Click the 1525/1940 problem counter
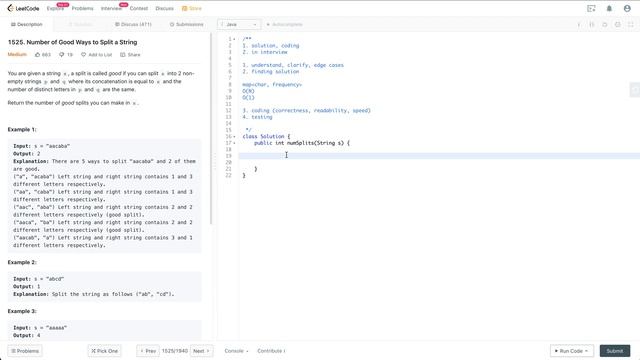This screenshot has width=640, height=360. click(x=175, y=351)
